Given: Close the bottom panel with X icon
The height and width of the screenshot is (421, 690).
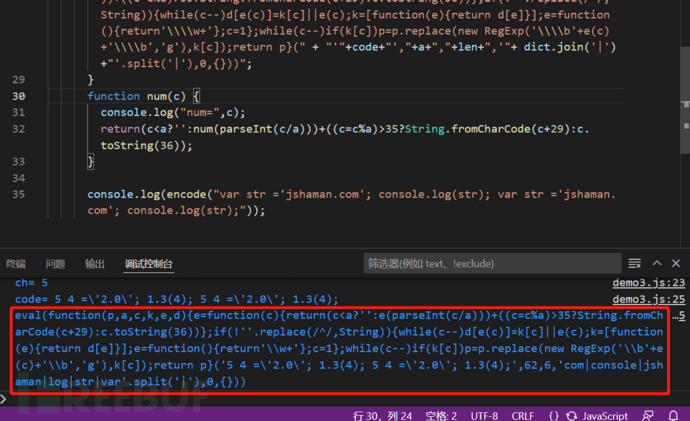Looking at the screenshot, I should click(676, 263).
